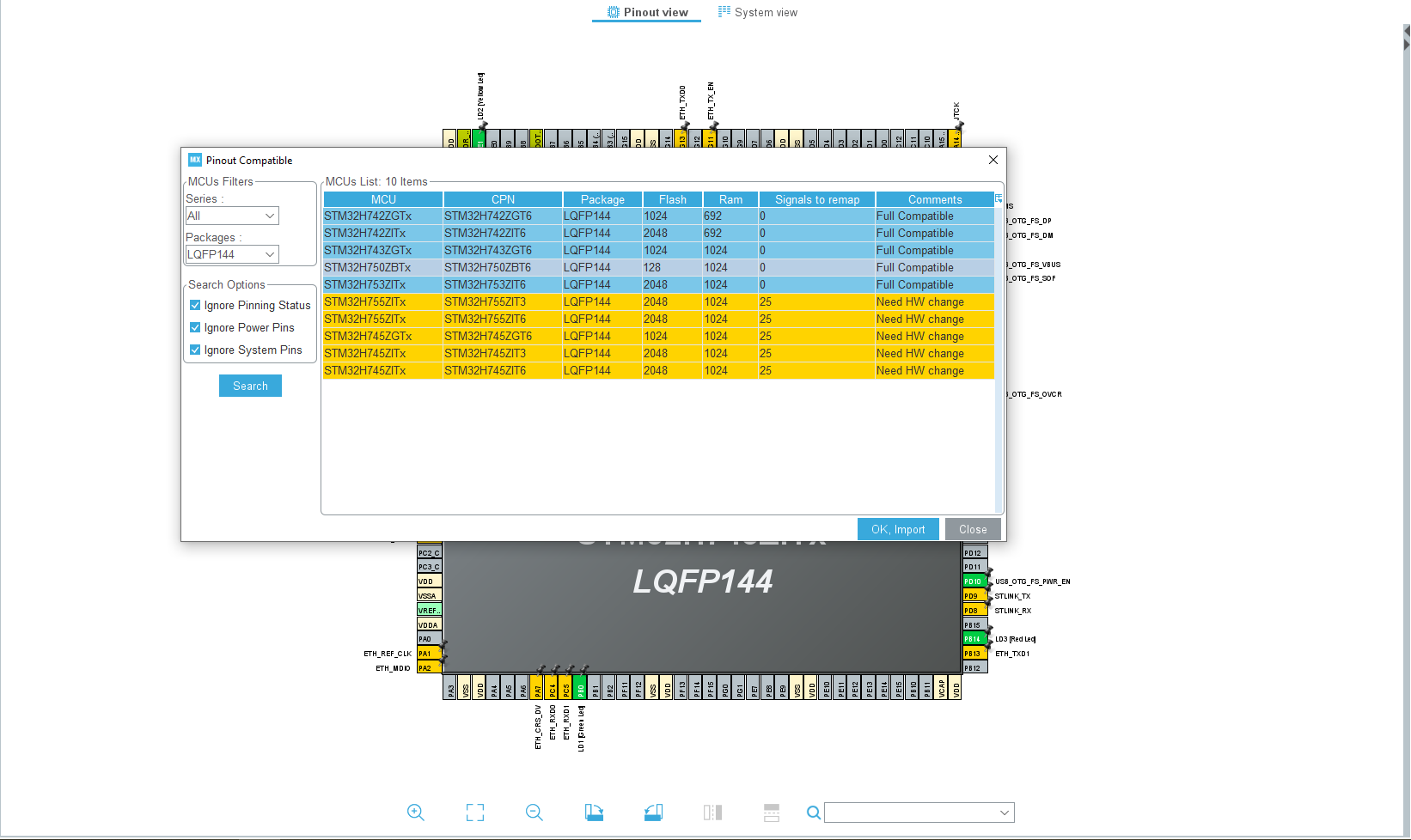Sort by the Flash column header

tap(673, 199)
